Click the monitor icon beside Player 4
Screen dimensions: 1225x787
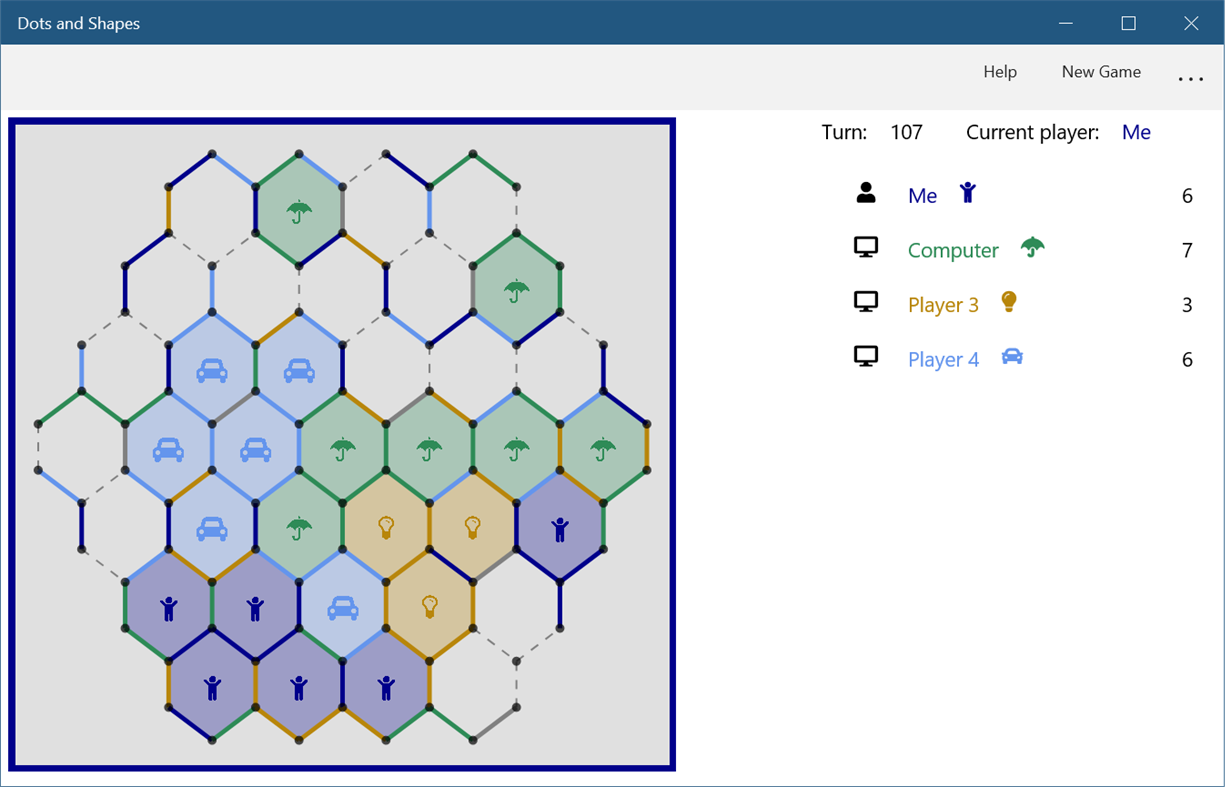866,356
